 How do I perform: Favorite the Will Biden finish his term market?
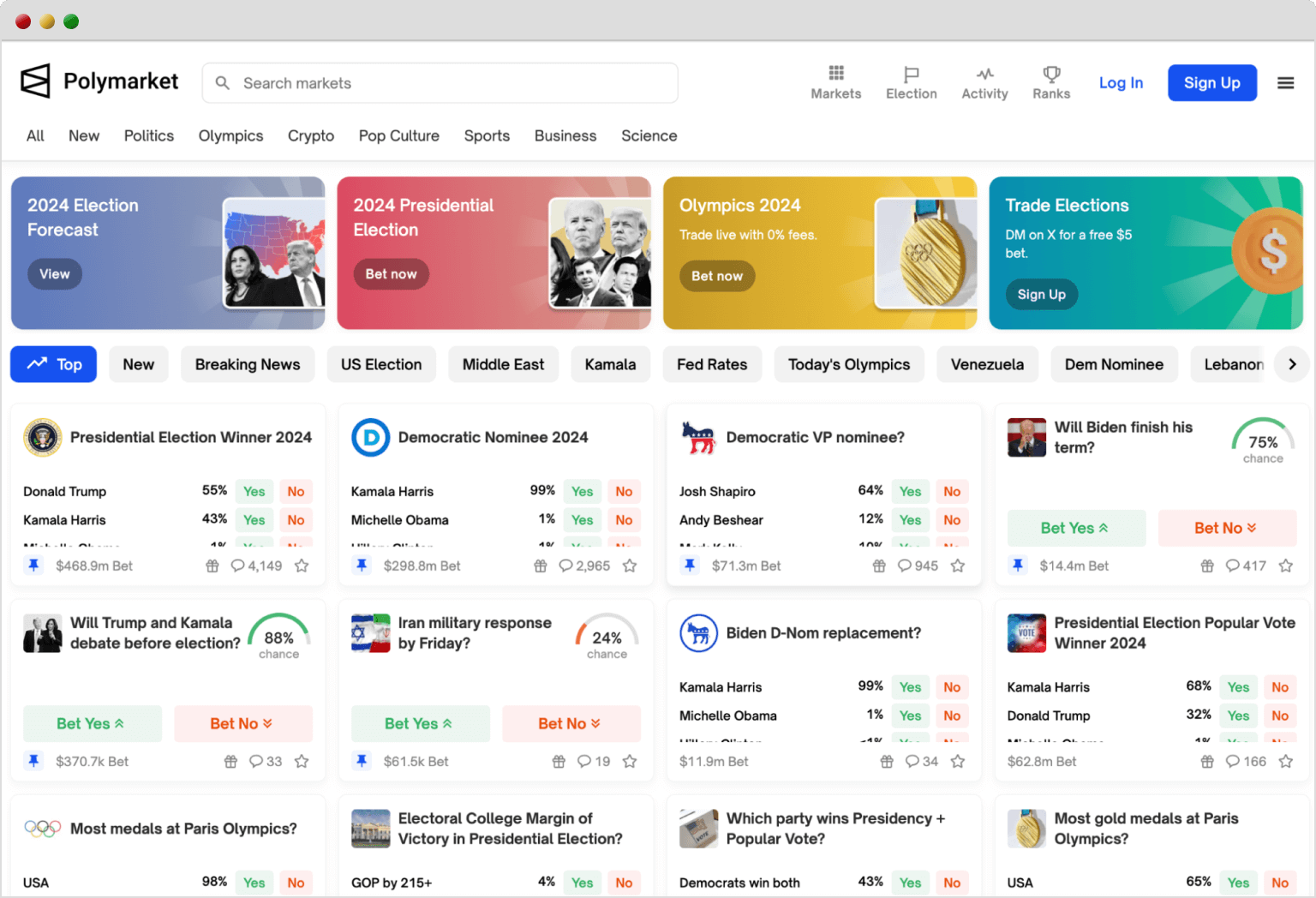click(x=1285, y=566)
